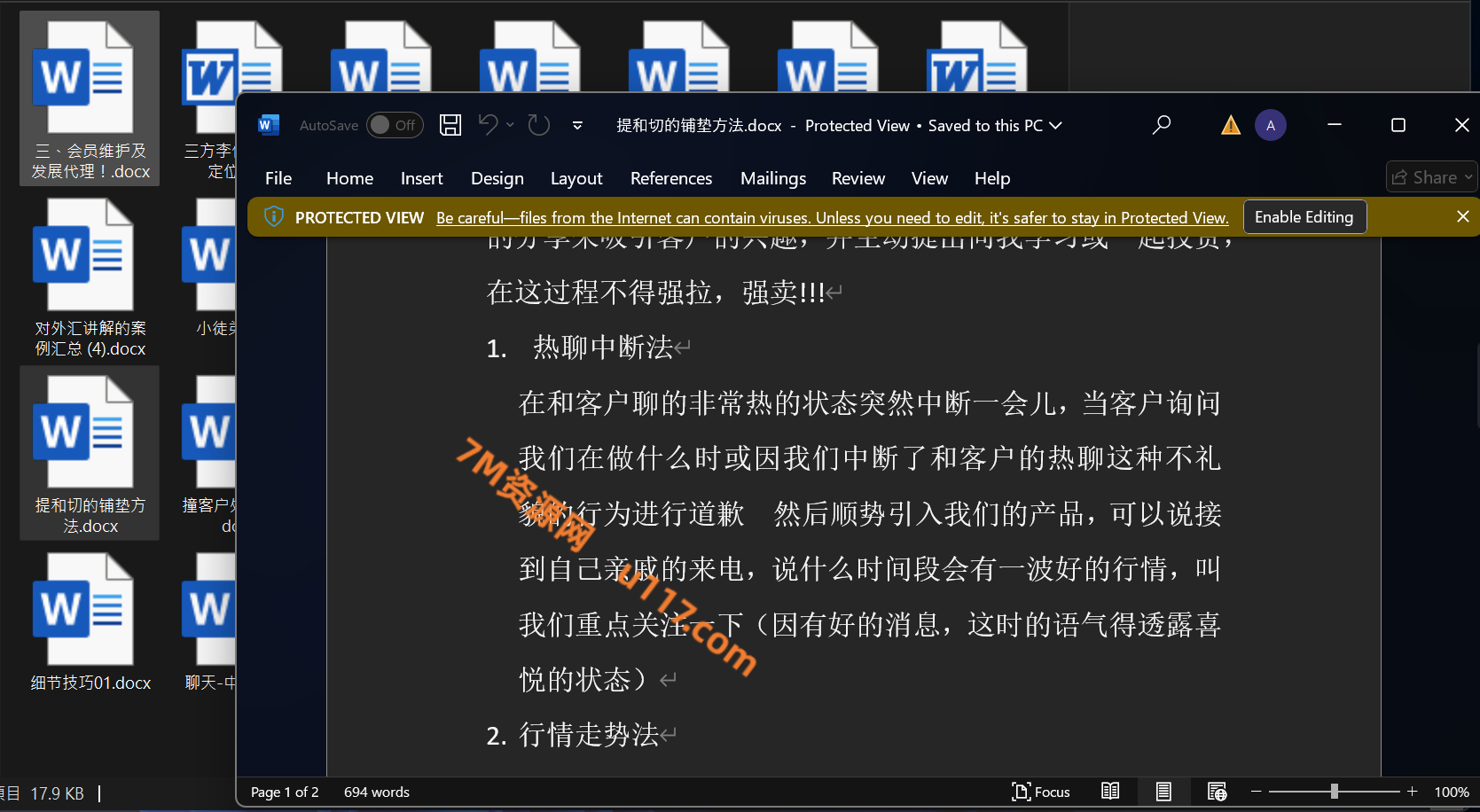This screenshot has height=812, width=1480.
Task: Click the yellow warning triangle icon
Action: click(x=1231, y=125)
